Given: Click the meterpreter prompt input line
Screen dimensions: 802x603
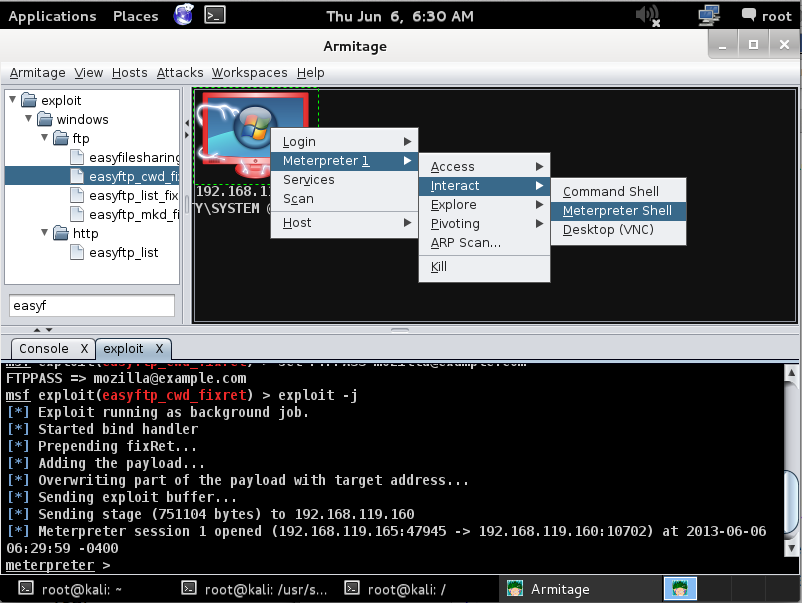Looking at the screenshot, I should [x=394, y=565].
